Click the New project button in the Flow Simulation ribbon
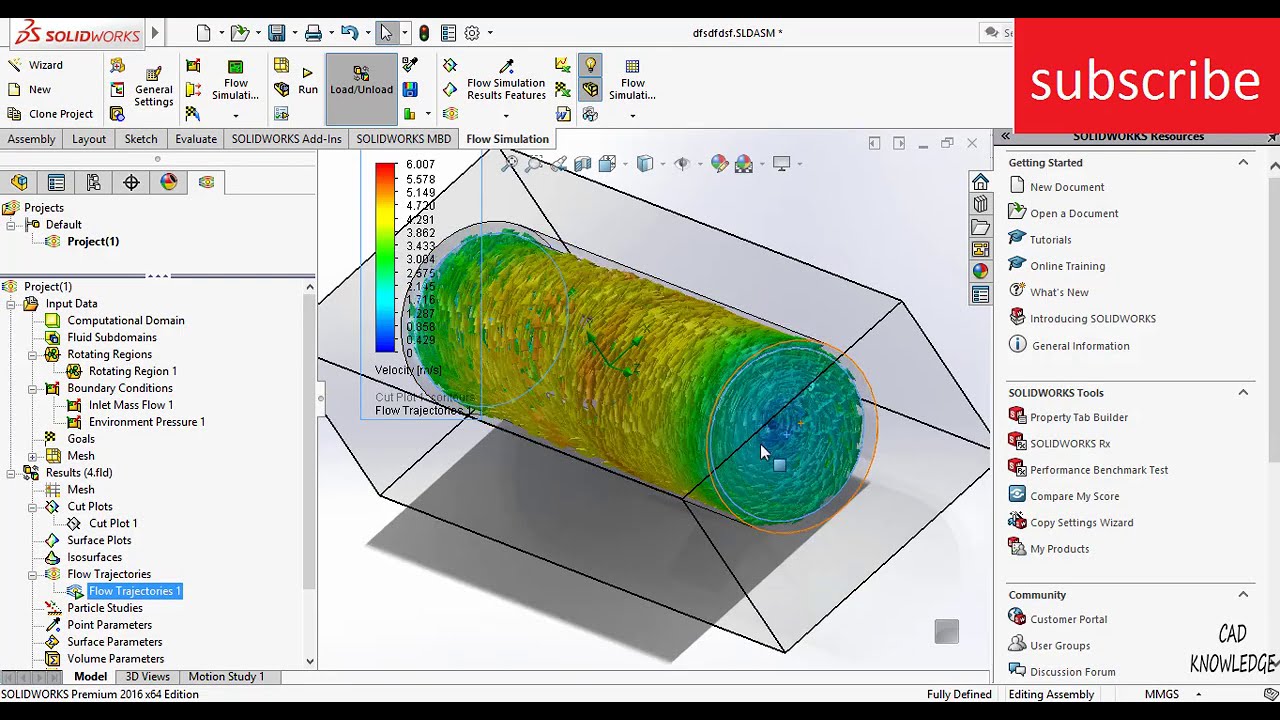This screenshot has width=1280, height=720. pyautogui.click(x=29, y=89)
